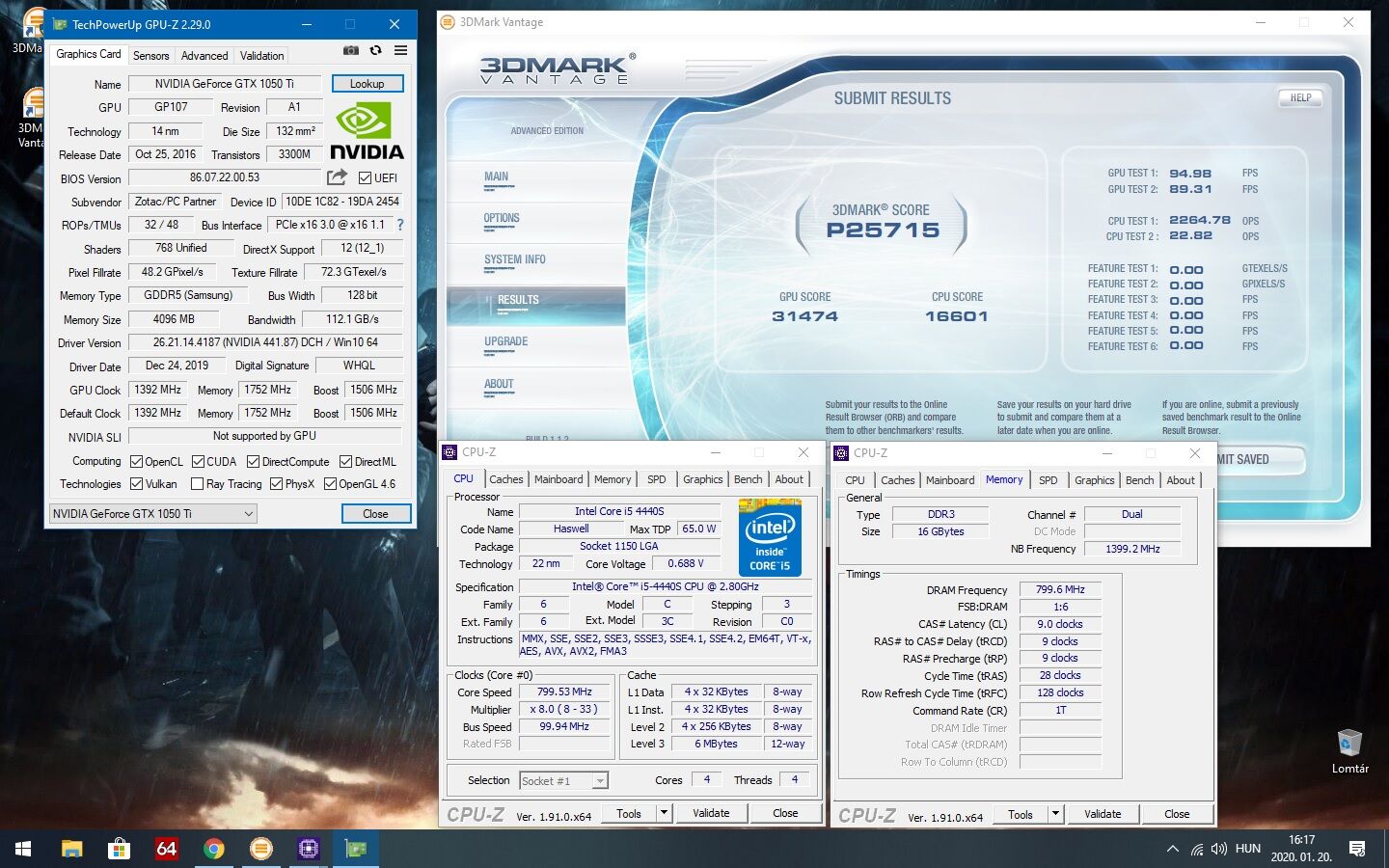Click the Tools button in left CPU-Z
Viewport: 1389px width, 868px height.
click(629, 813)
